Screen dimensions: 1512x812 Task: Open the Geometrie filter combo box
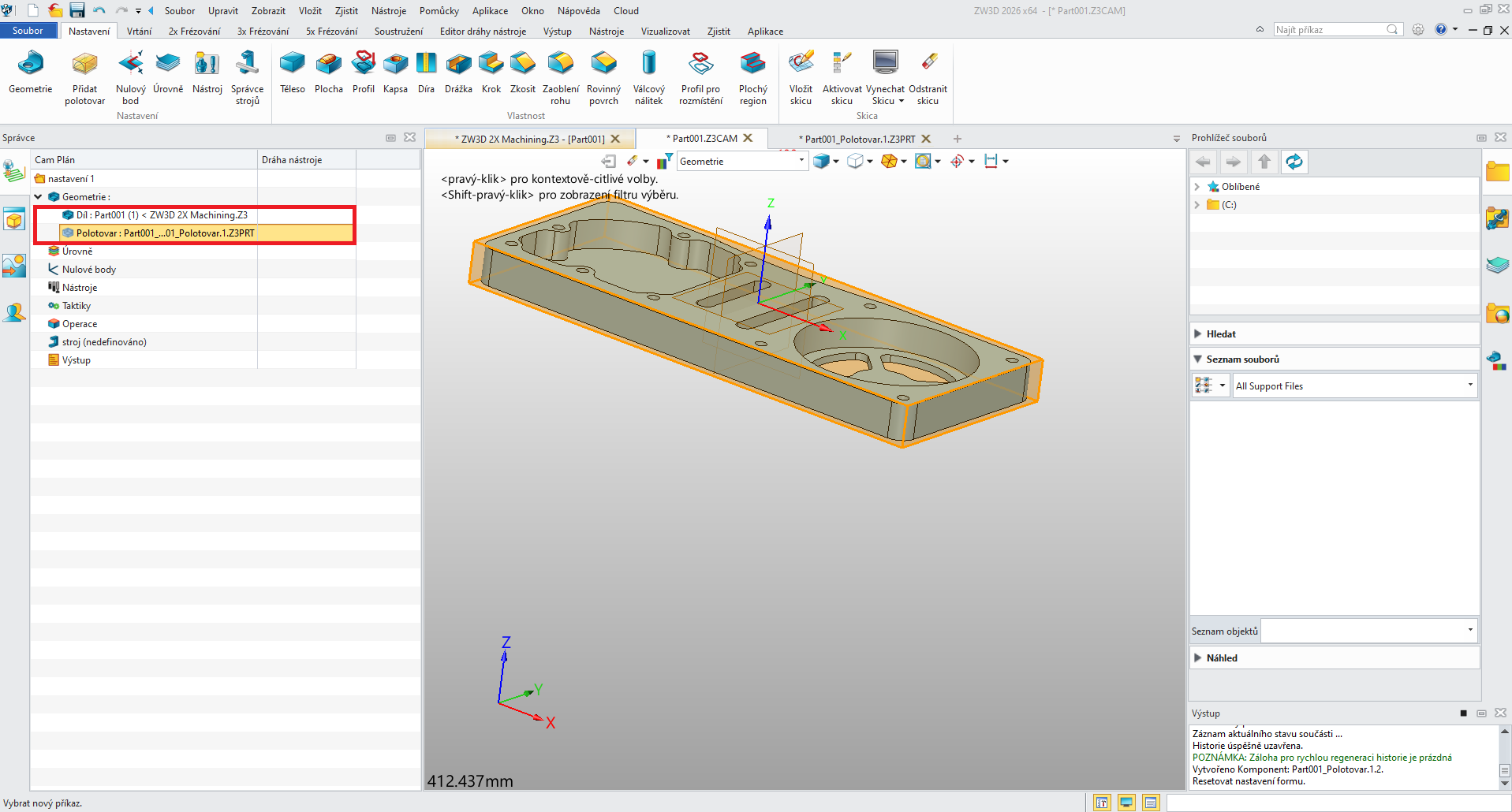pyautogui.click(x=742, y=162)
